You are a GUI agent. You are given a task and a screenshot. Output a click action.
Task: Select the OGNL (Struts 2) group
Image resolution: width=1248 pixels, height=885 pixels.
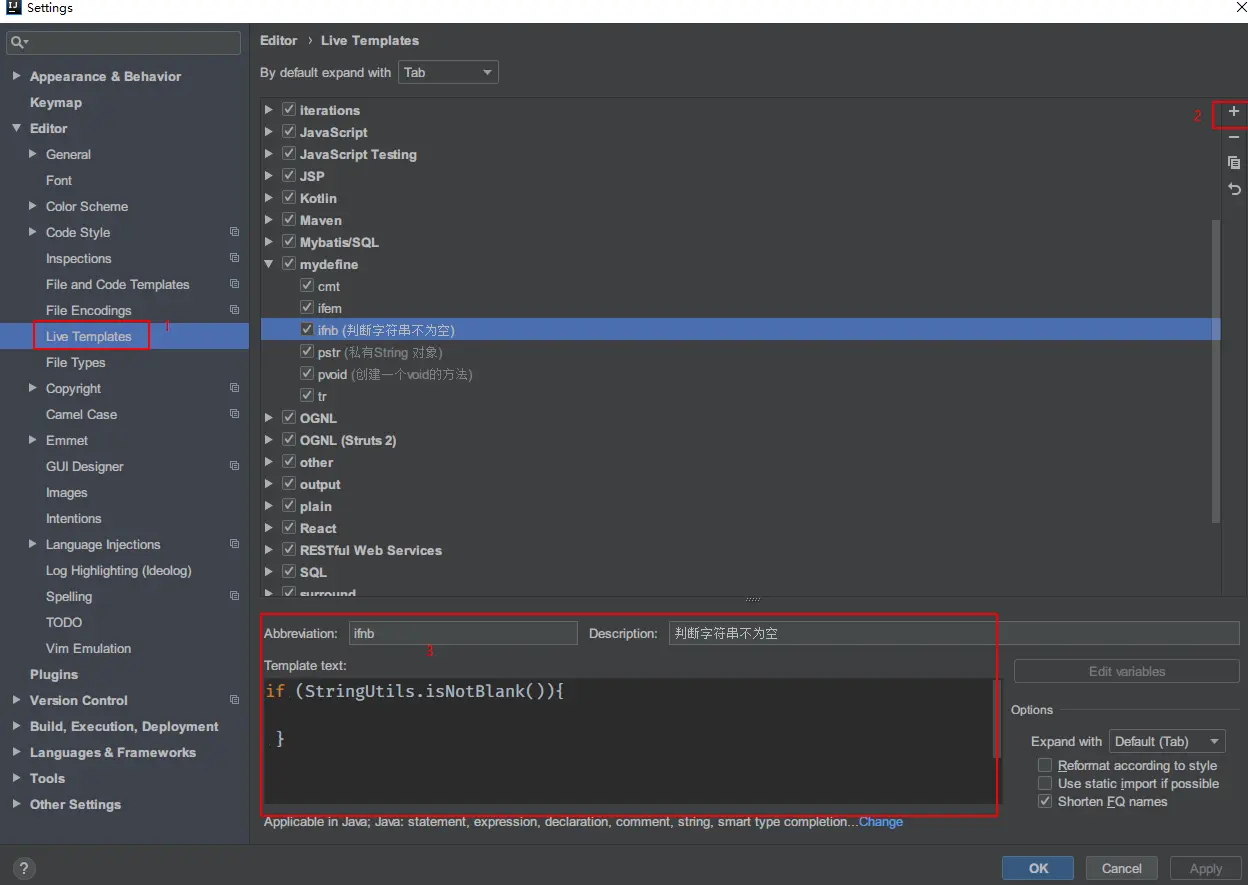coord(740,440)
